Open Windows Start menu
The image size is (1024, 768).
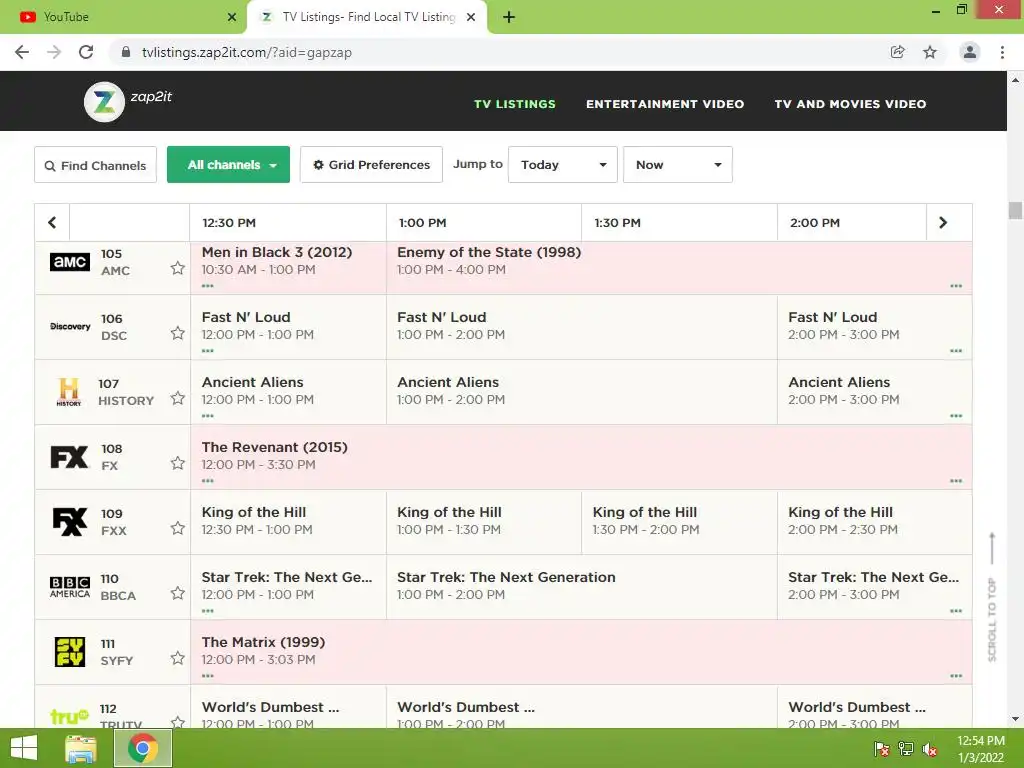[x=24, y=748]
